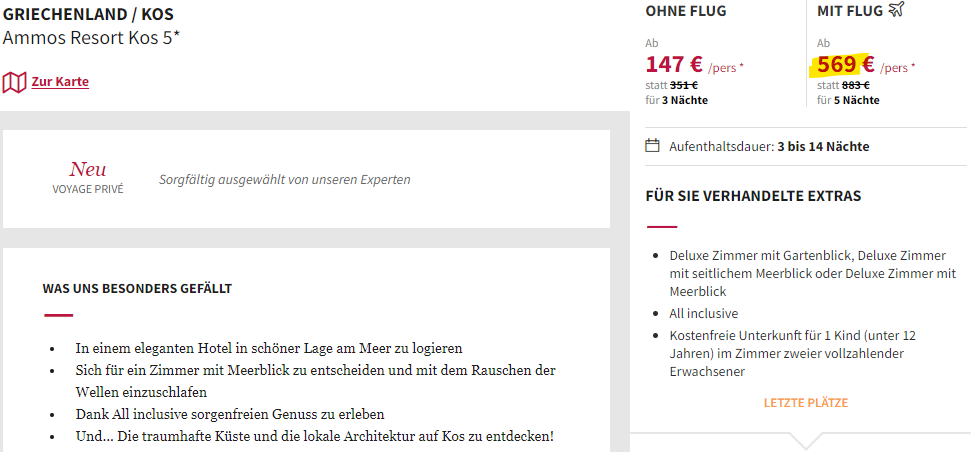Click the calendar icon beside Aufenthaltsdauer
Screen dimensions: 971x452
[652, 146]
